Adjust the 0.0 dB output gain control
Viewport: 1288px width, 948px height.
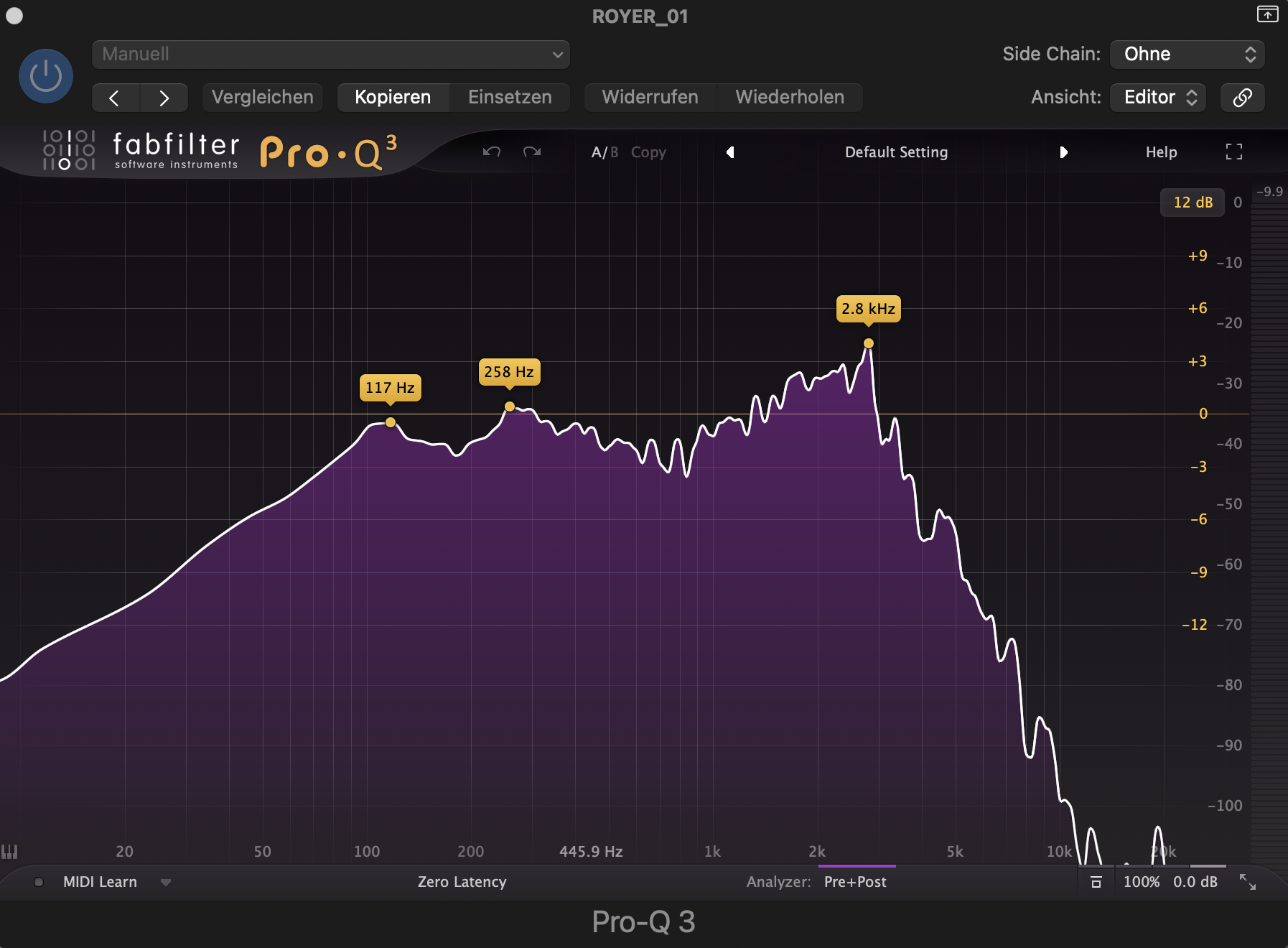(1195, 882)
